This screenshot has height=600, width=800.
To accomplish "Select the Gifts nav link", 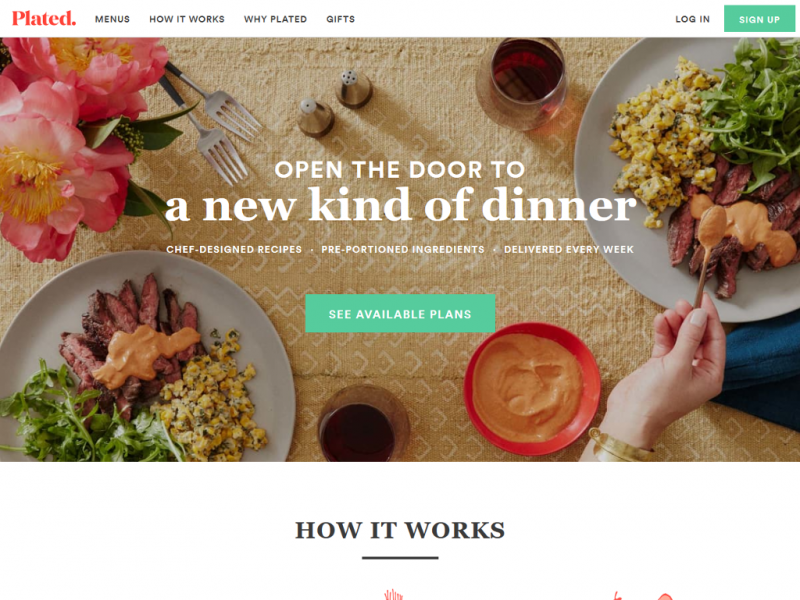I will tap(340, 19).
